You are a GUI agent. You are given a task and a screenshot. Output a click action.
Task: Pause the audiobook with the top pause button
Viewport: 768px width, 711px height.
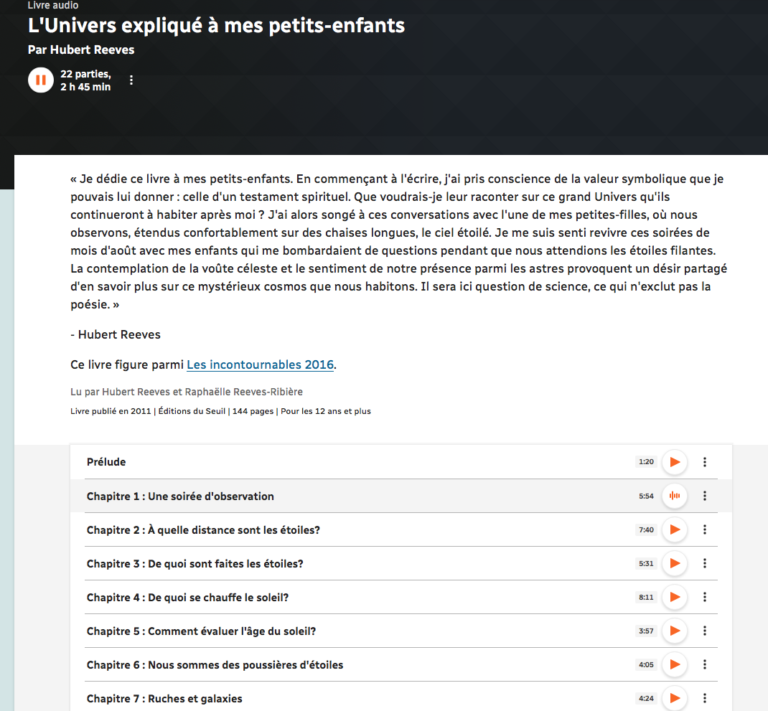[x=41, y=79]
